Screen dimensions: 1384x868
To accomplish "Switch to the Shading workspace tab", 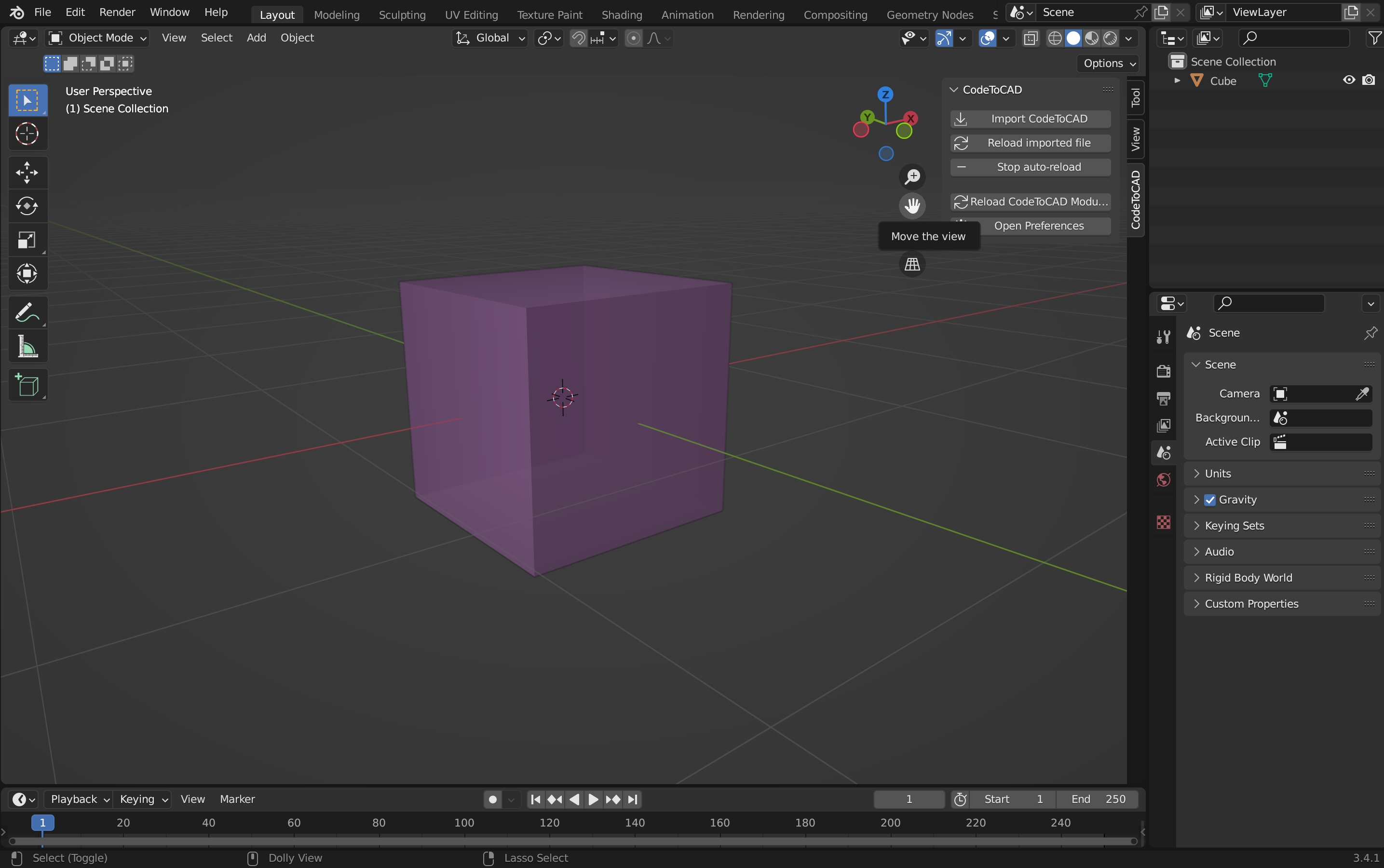I will click(622, 15).
